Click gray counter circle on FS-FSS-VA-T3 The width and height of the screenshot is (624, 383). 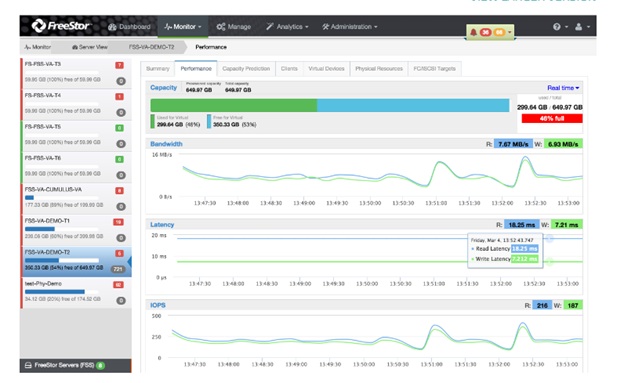121,81
